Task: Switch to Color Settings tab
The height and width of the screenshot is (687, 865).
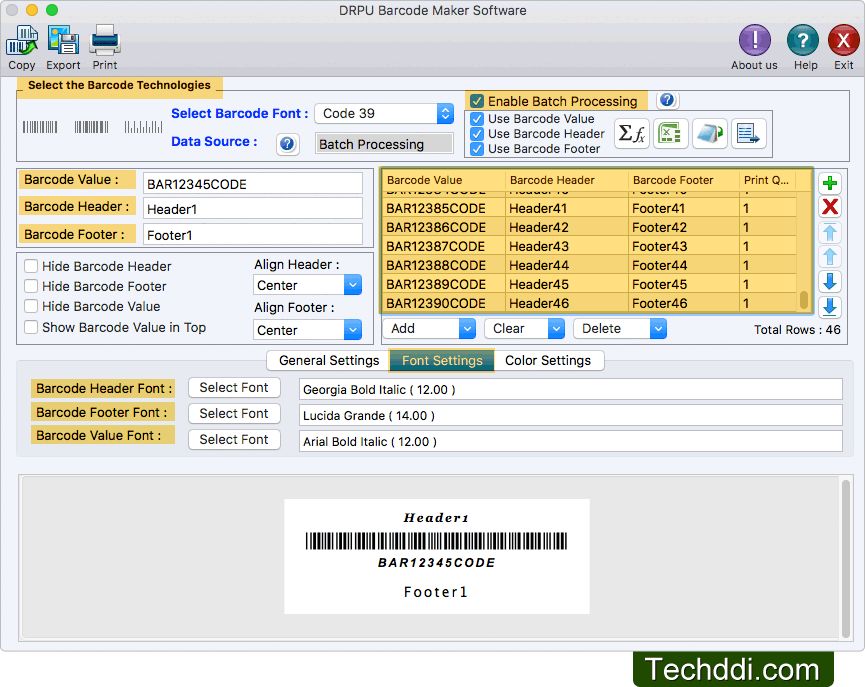Action: [x=548, y=360]
